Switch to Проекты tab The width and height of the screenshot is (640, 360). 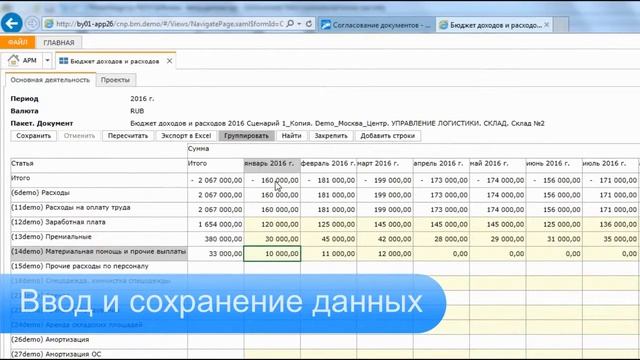tap(115, 80)
